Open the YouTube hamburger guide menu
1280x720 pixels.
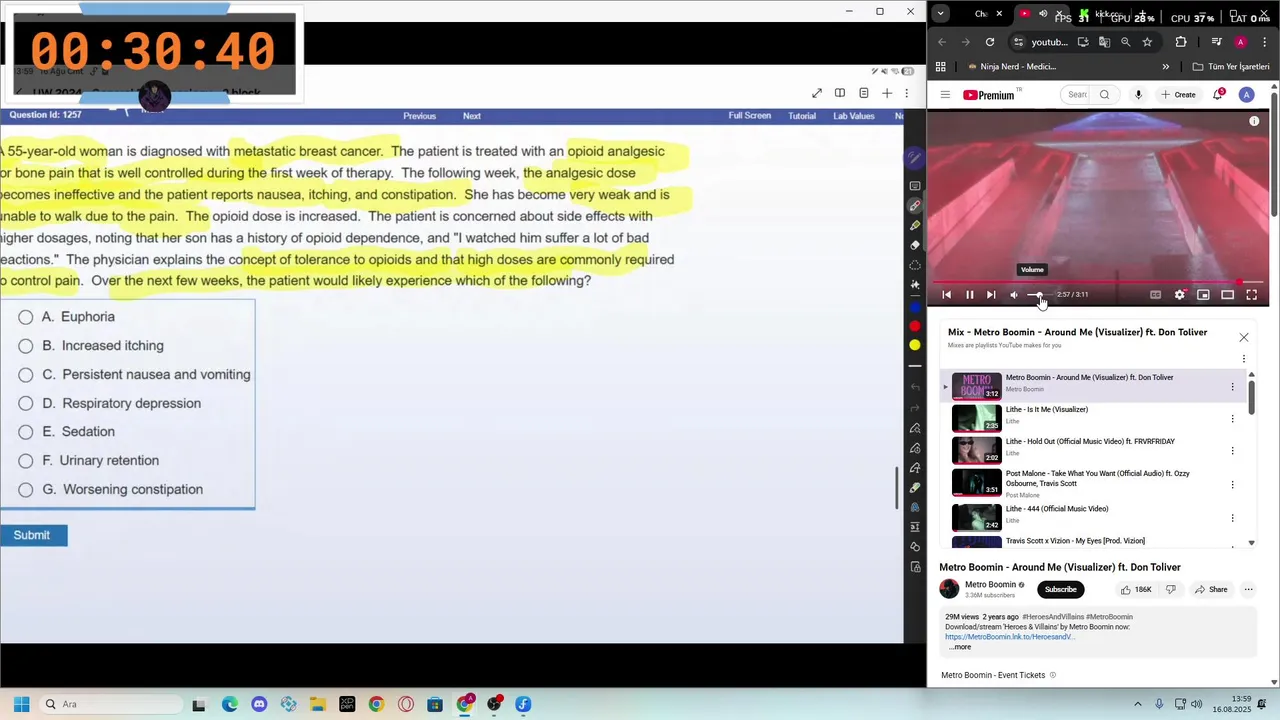pyautogui.click(x=945, y=95)
